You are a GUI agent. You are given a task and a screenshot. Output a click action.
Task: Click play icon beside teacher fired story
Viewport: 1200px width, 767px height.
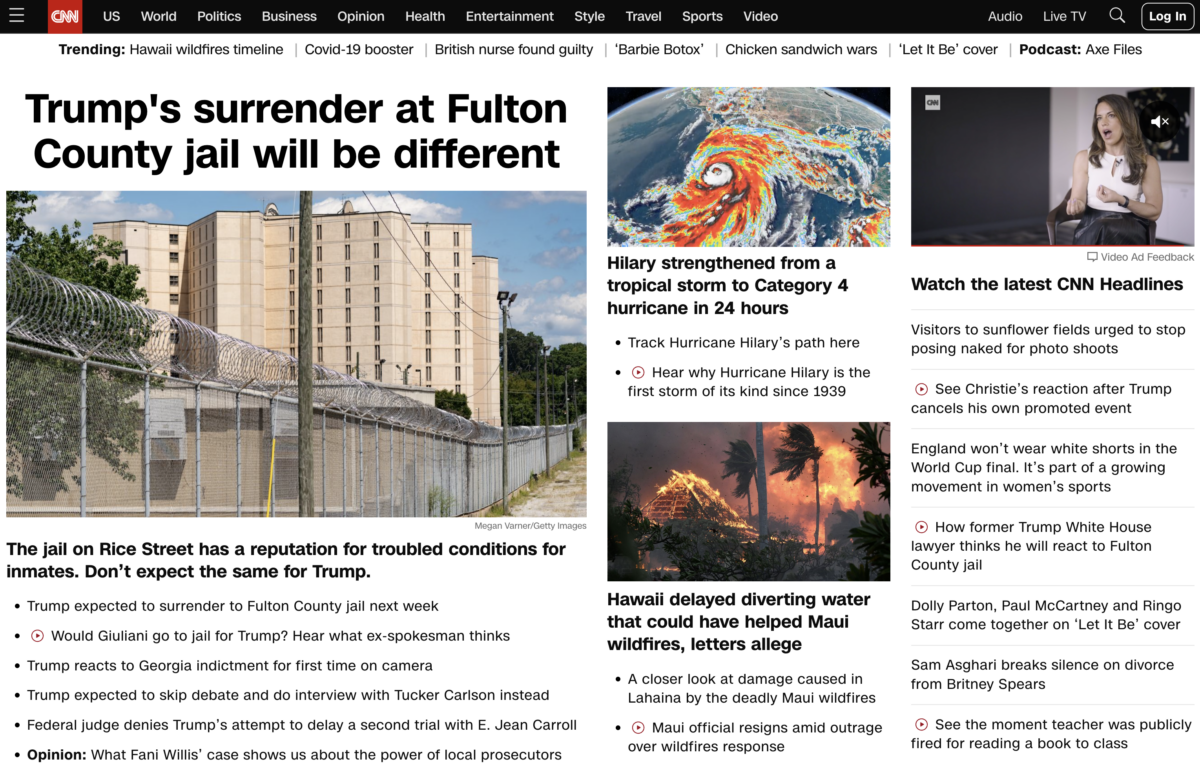(x=921, y=725)
